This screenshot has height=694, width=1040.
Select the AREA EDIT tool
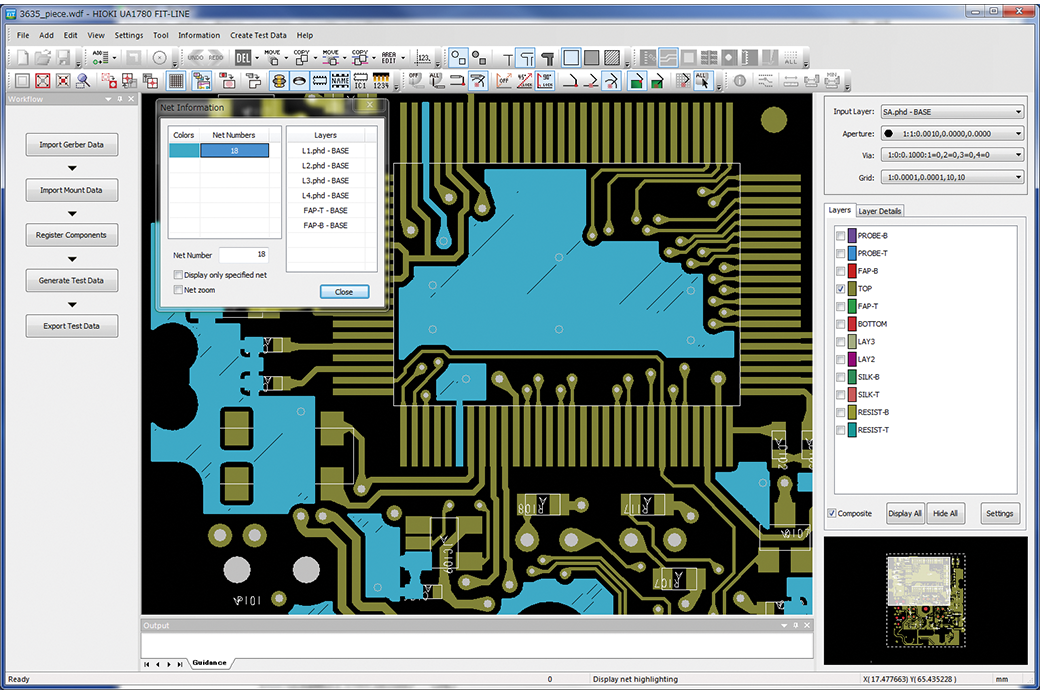tap(389, 58)
